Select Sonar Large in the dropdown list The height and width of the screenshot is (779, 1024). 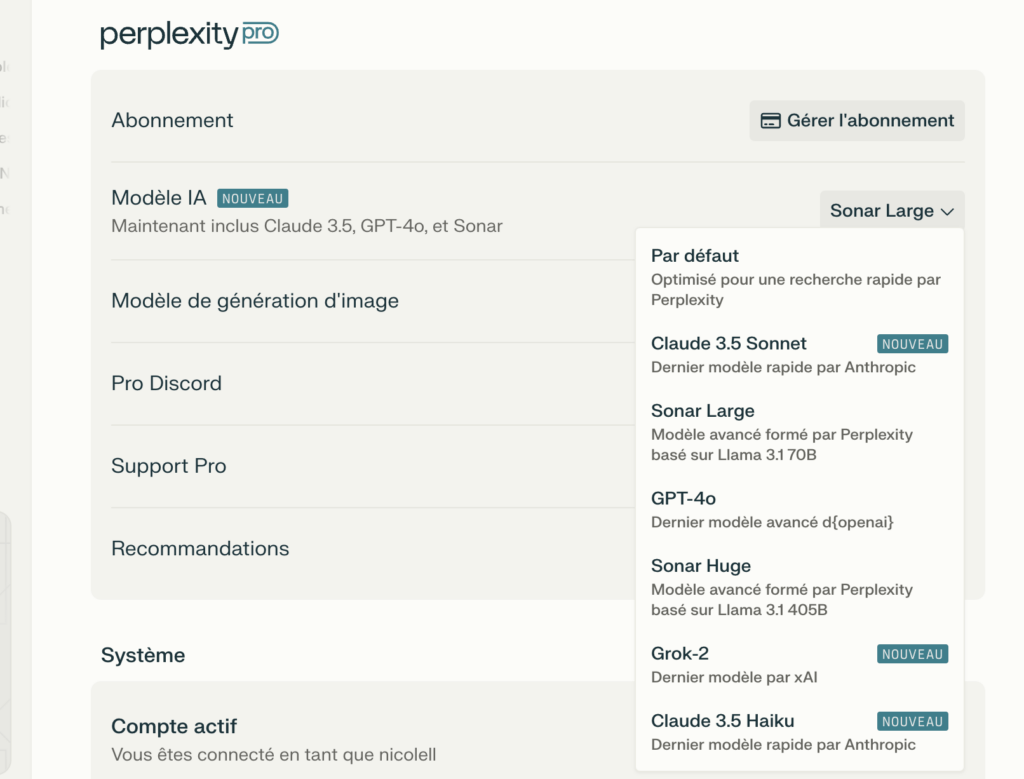(x=799, y=432)
